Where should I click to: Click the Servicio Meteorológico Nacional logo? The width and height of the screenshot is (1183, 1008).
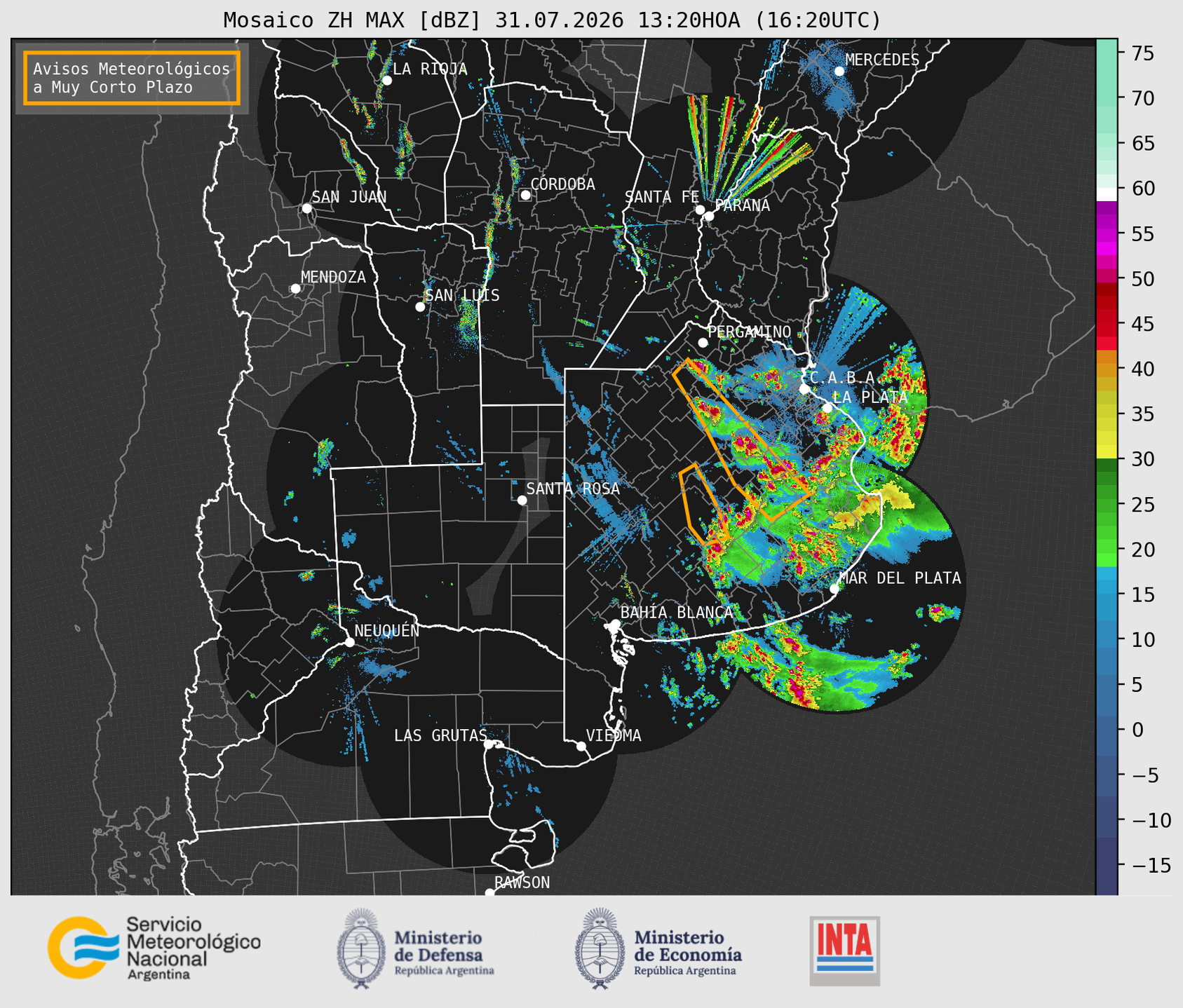click(x=154, y=948)
